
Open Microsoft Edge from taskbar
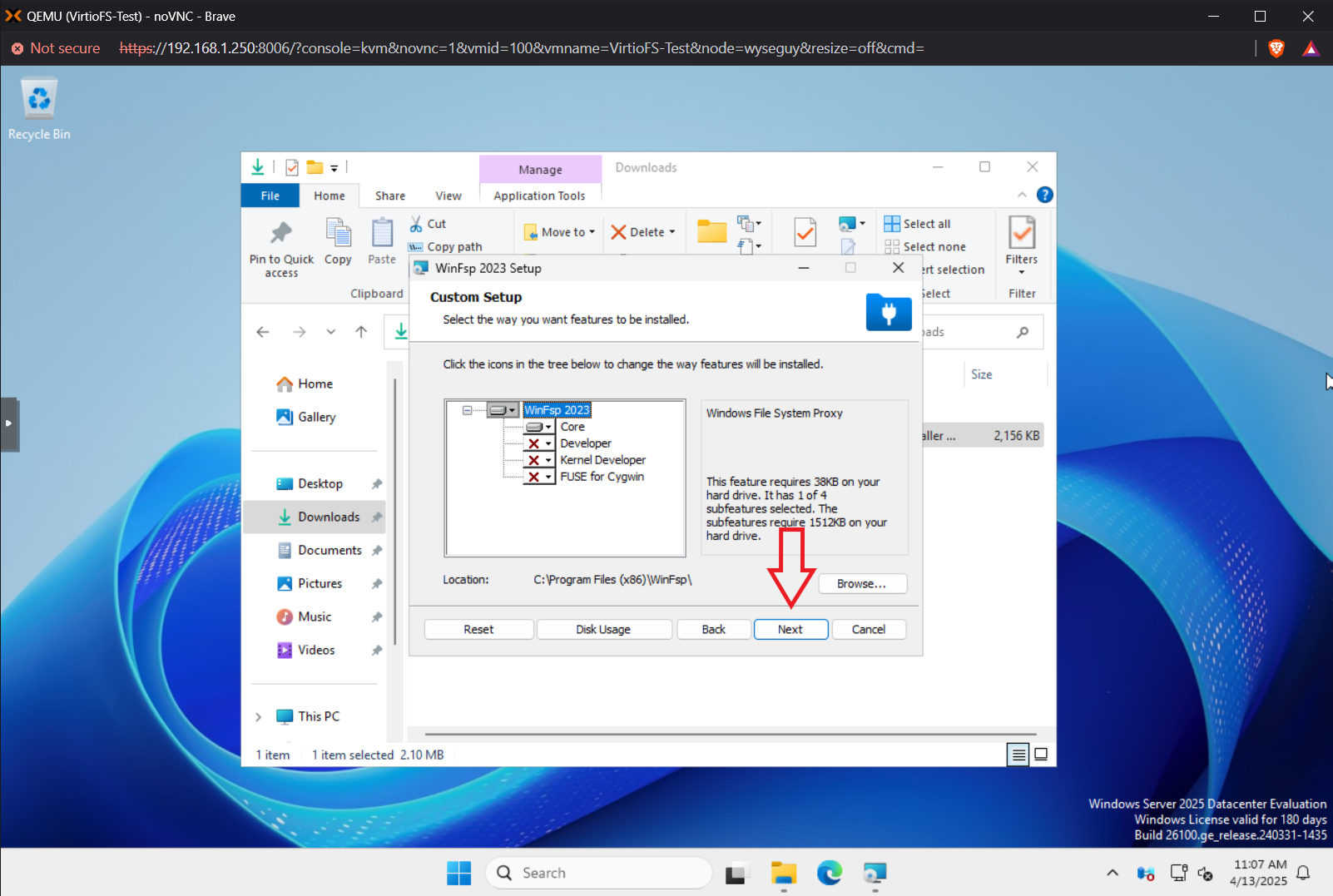click(829, 873)
